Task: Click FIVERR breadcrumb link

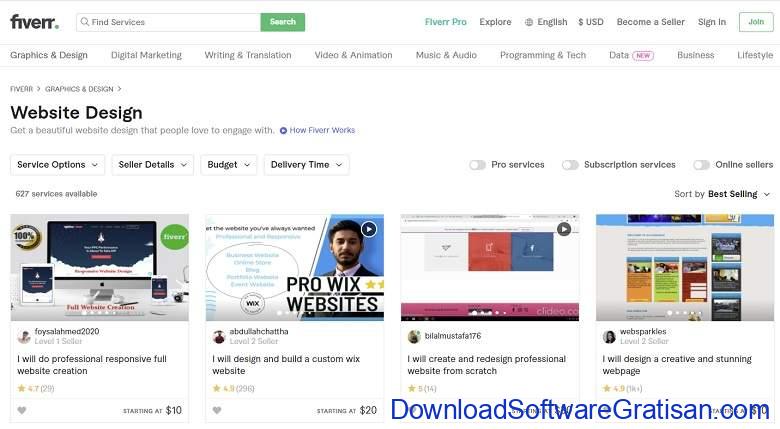Action: (x=21, y=89)
